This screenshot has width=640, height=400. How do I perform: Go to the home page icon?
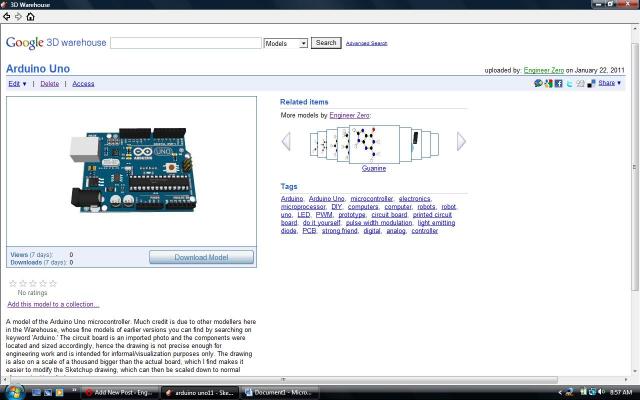coord(30,17)
